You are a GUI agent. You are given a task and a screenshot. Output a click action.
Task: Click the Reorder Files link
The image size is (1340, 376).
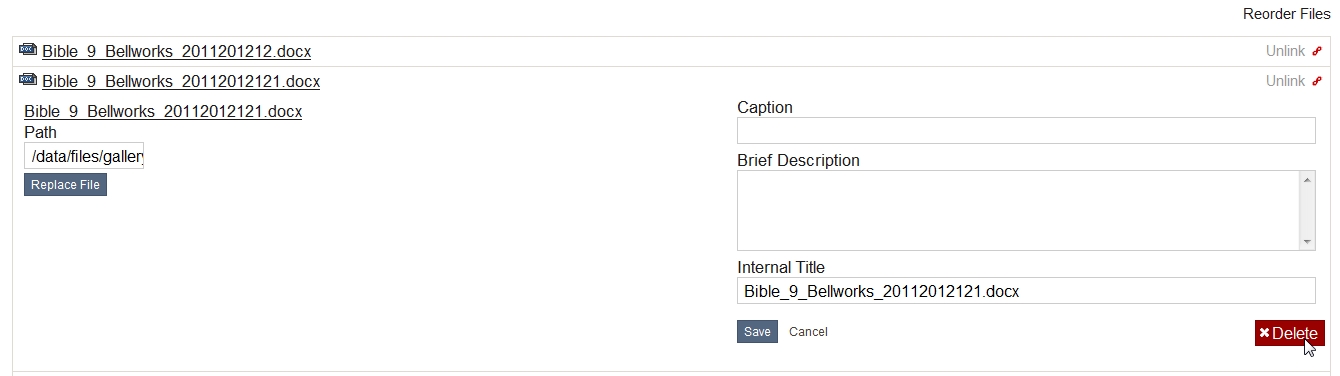tap(1286, 14)
